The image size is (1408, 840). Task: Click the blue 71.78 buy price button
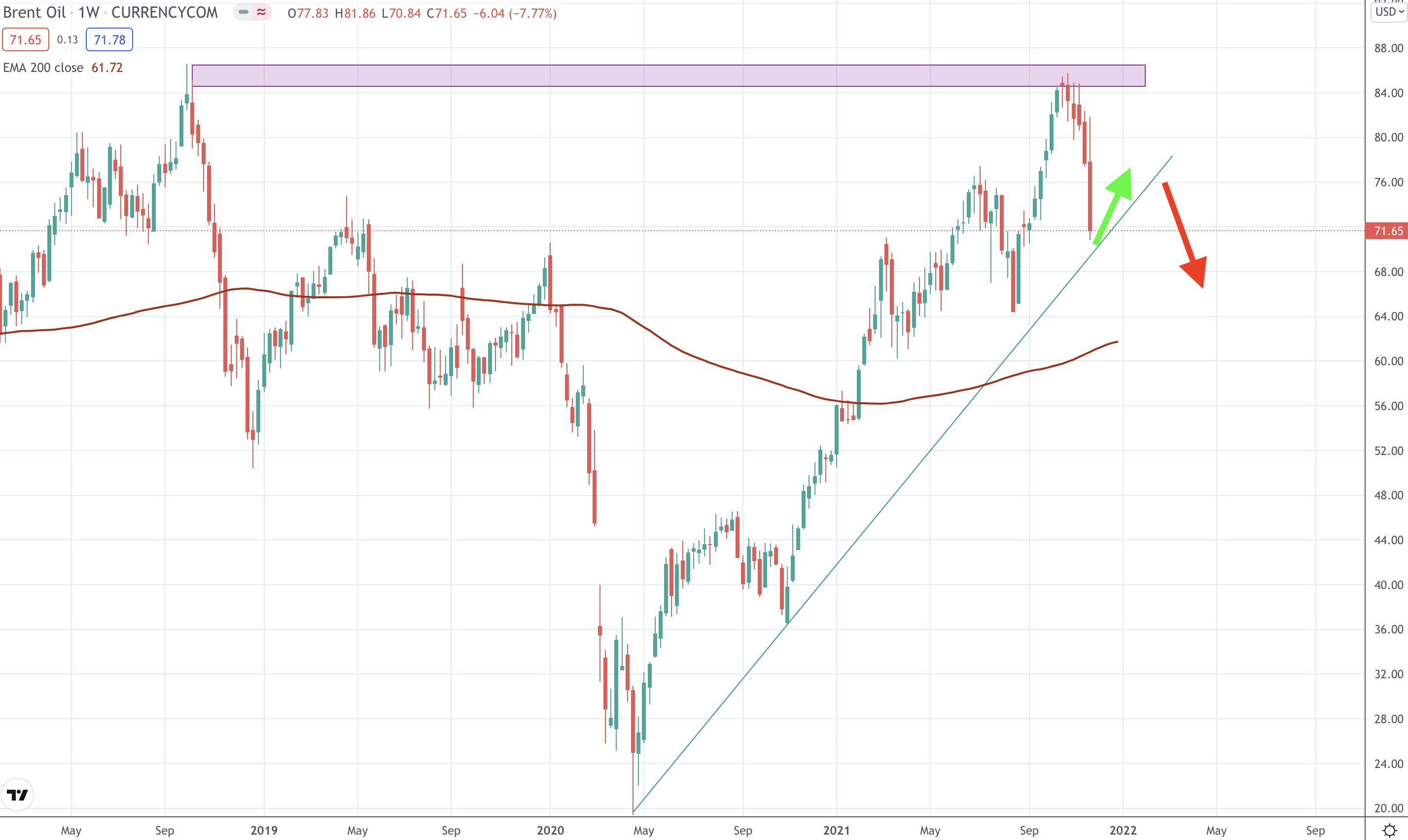[109, 39]
